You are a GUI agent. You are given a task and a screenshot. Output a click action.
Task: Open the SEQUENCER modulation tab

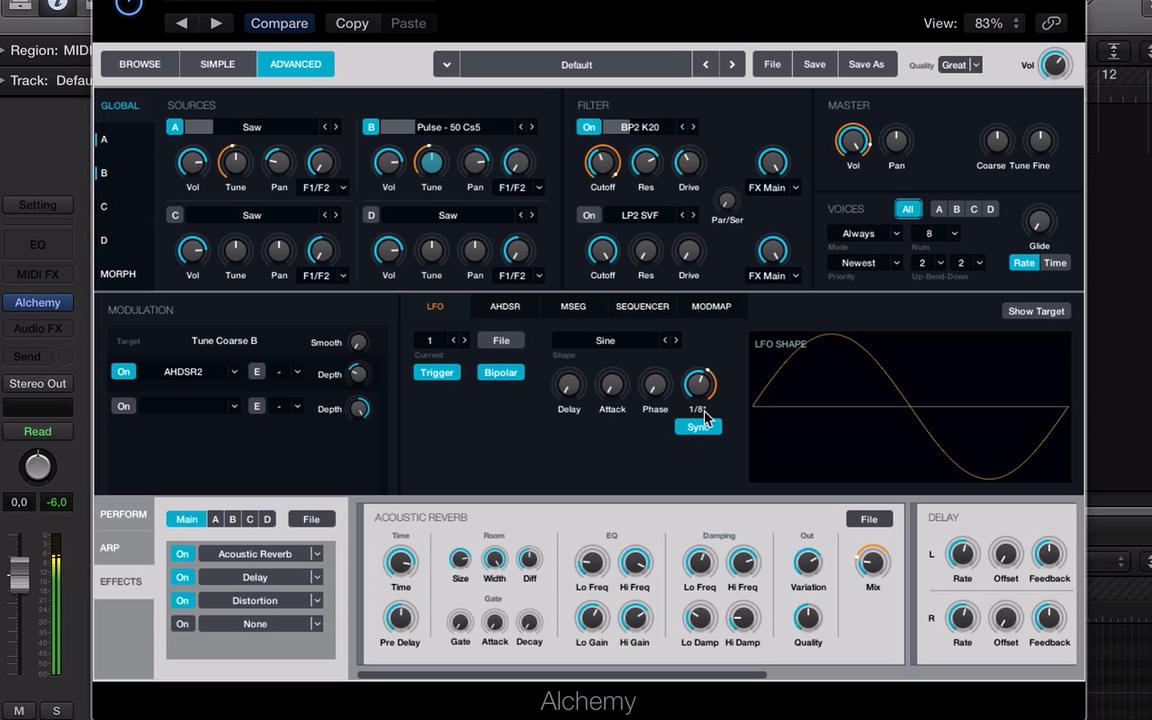tap(642, 306)
